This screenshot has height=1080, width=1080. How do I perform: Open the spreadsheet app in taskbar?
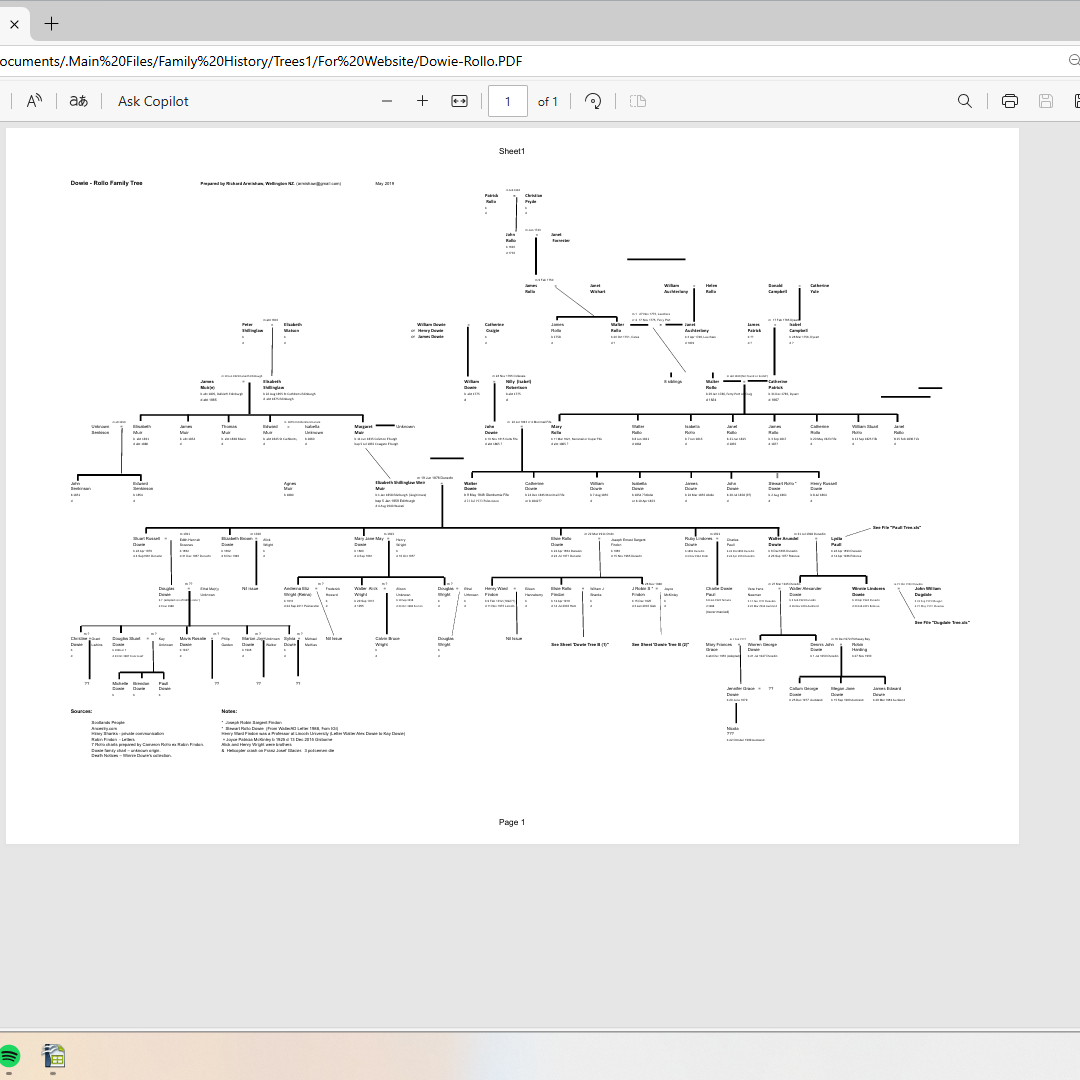coord(53,1056)
